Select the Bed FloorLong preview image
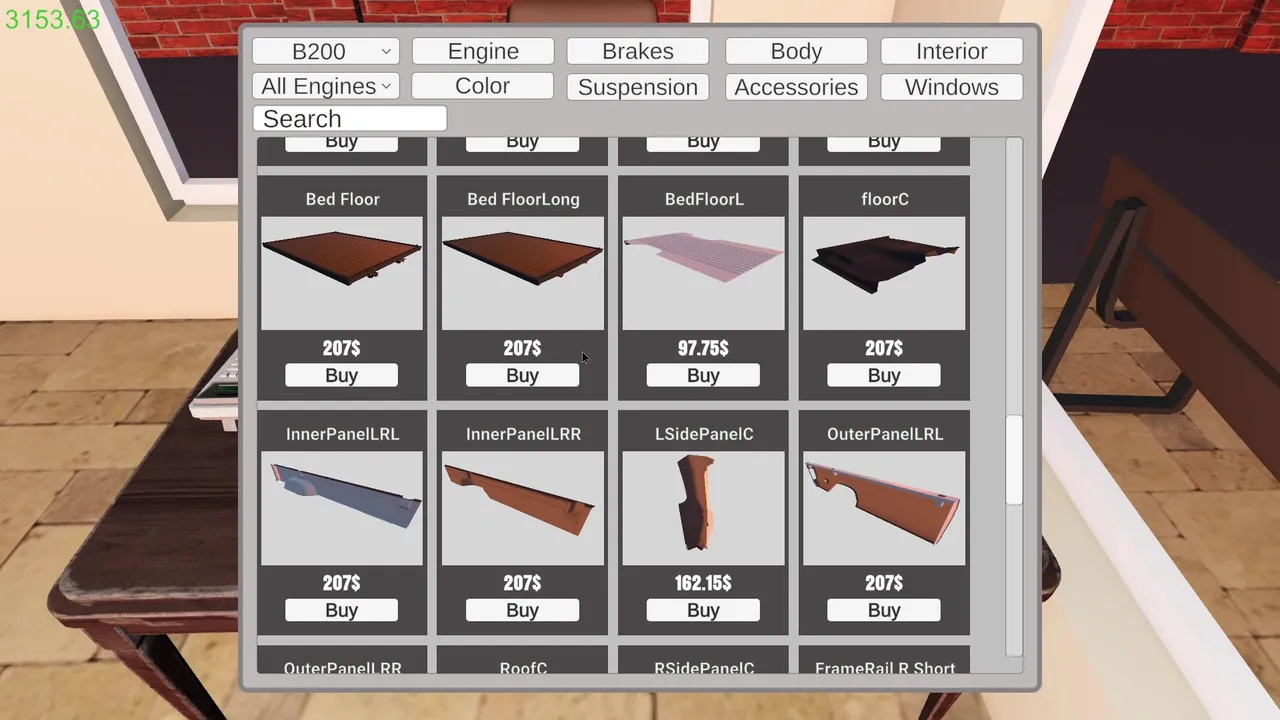Image resolution: width=1280 pixels, height=720 pixels. point(523,273)
